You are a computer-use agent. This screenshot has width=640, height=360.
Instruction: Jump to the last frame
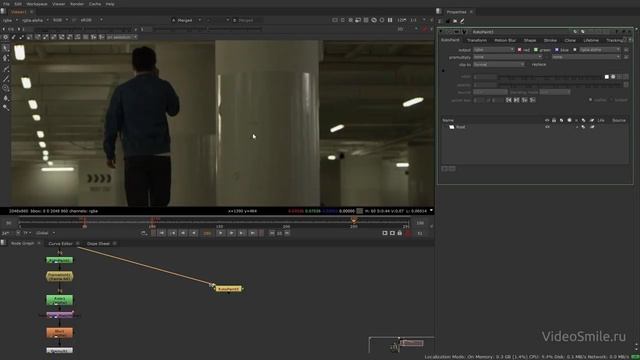point(253,233)
